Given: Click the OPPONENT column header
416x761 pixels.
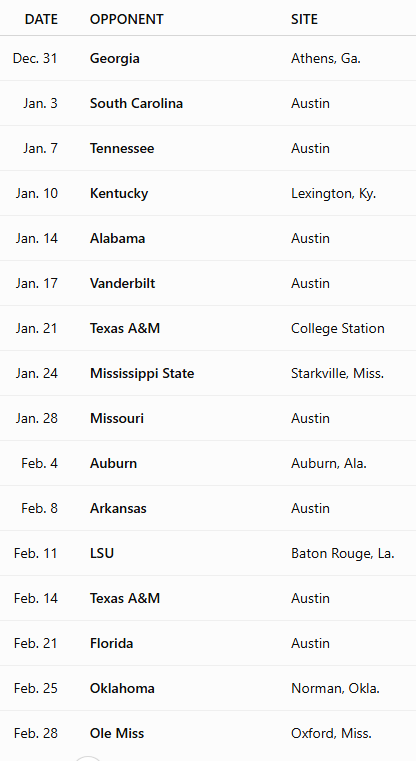Looking at the screenshot, I should (x=127, y=19).
